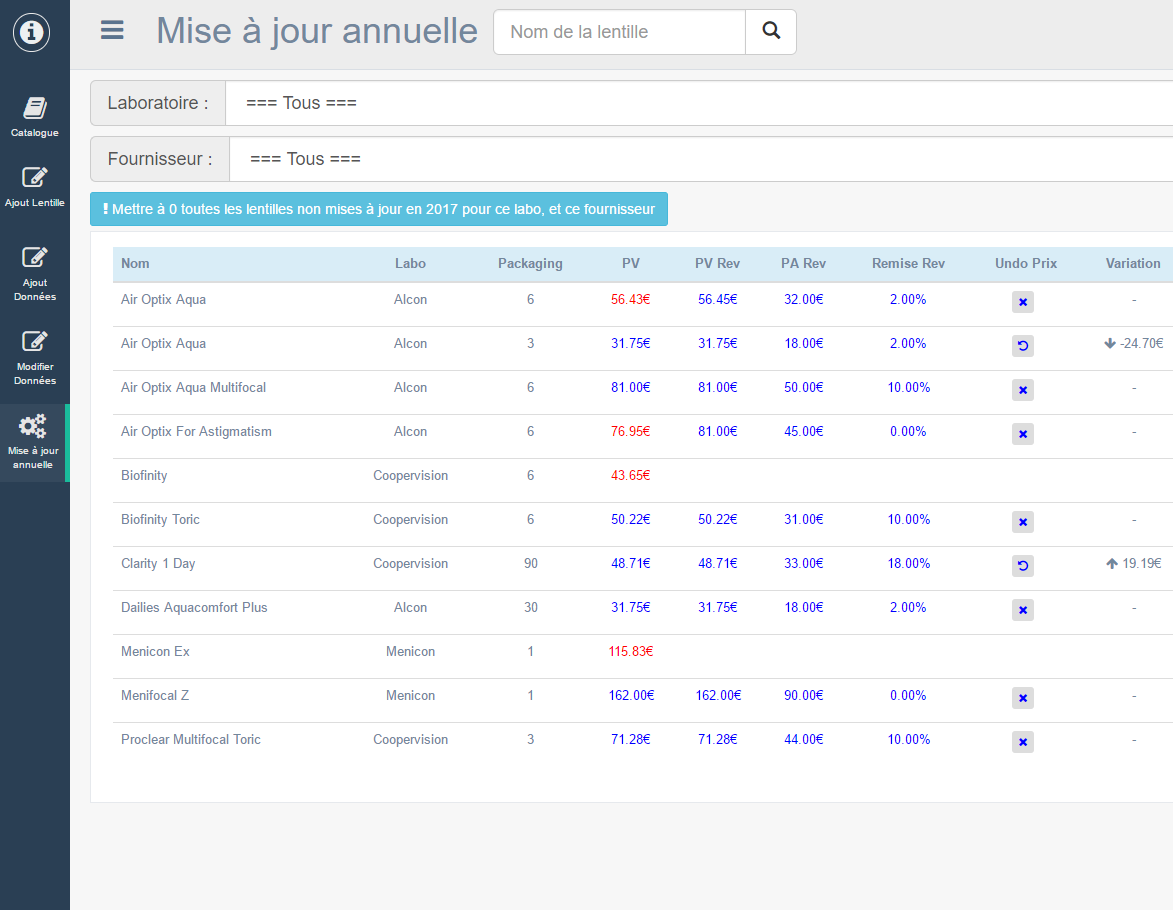Click x icon for Proclear Multifocal Toric

coord(1022,742)
